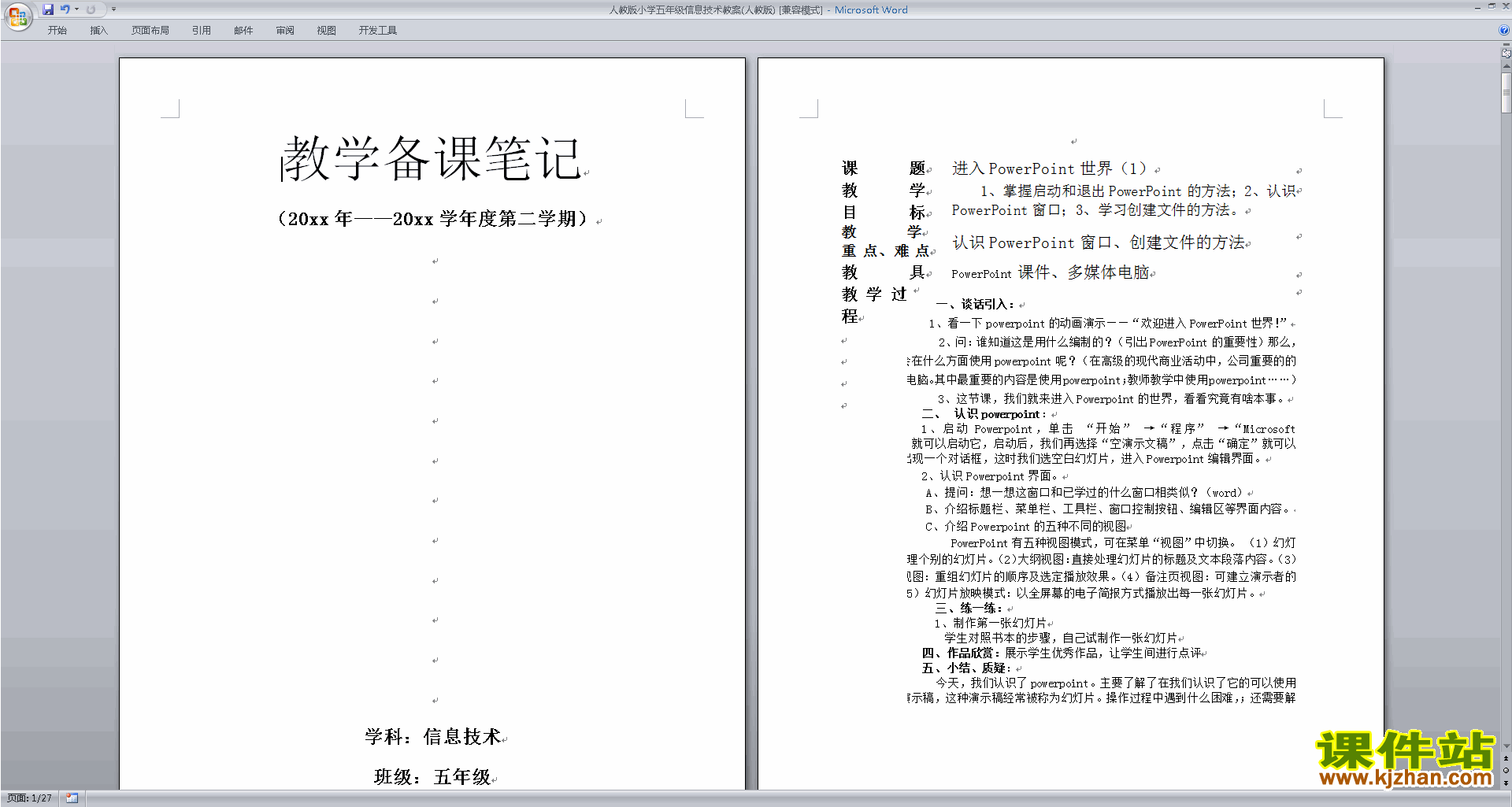
Task: Click the heading 一、谈话引入:
Action: tap(976, 305)
